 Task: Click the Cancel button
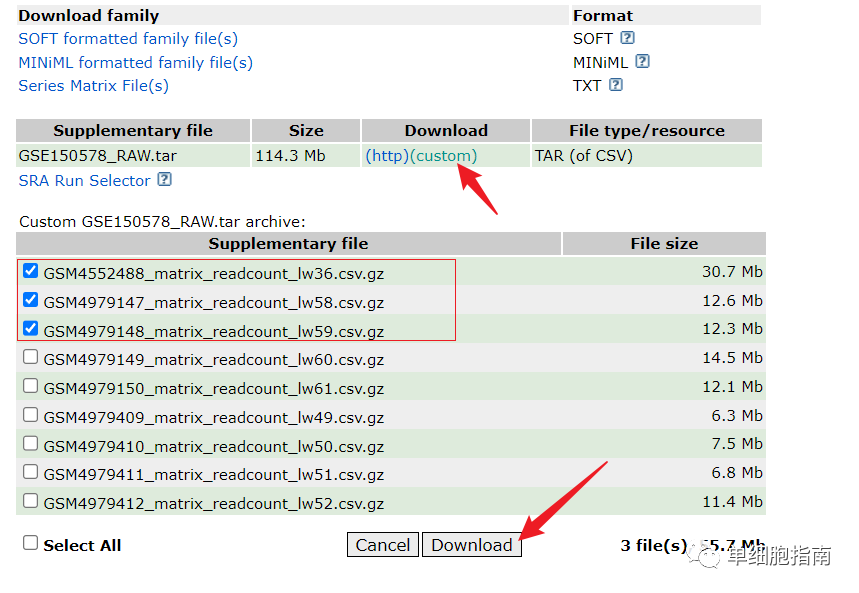[383, 545]
